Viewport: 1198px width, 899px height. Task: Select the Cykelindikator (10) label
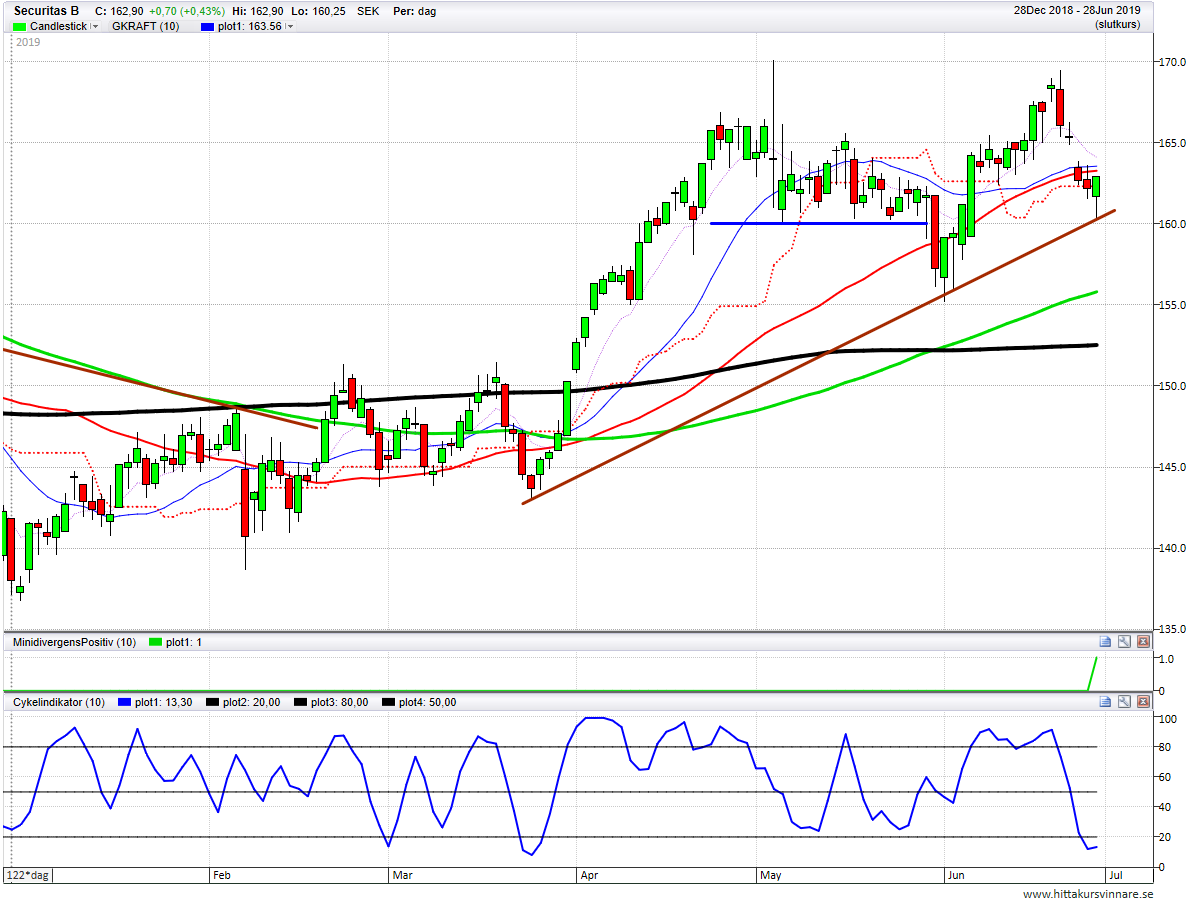[59, 702]
